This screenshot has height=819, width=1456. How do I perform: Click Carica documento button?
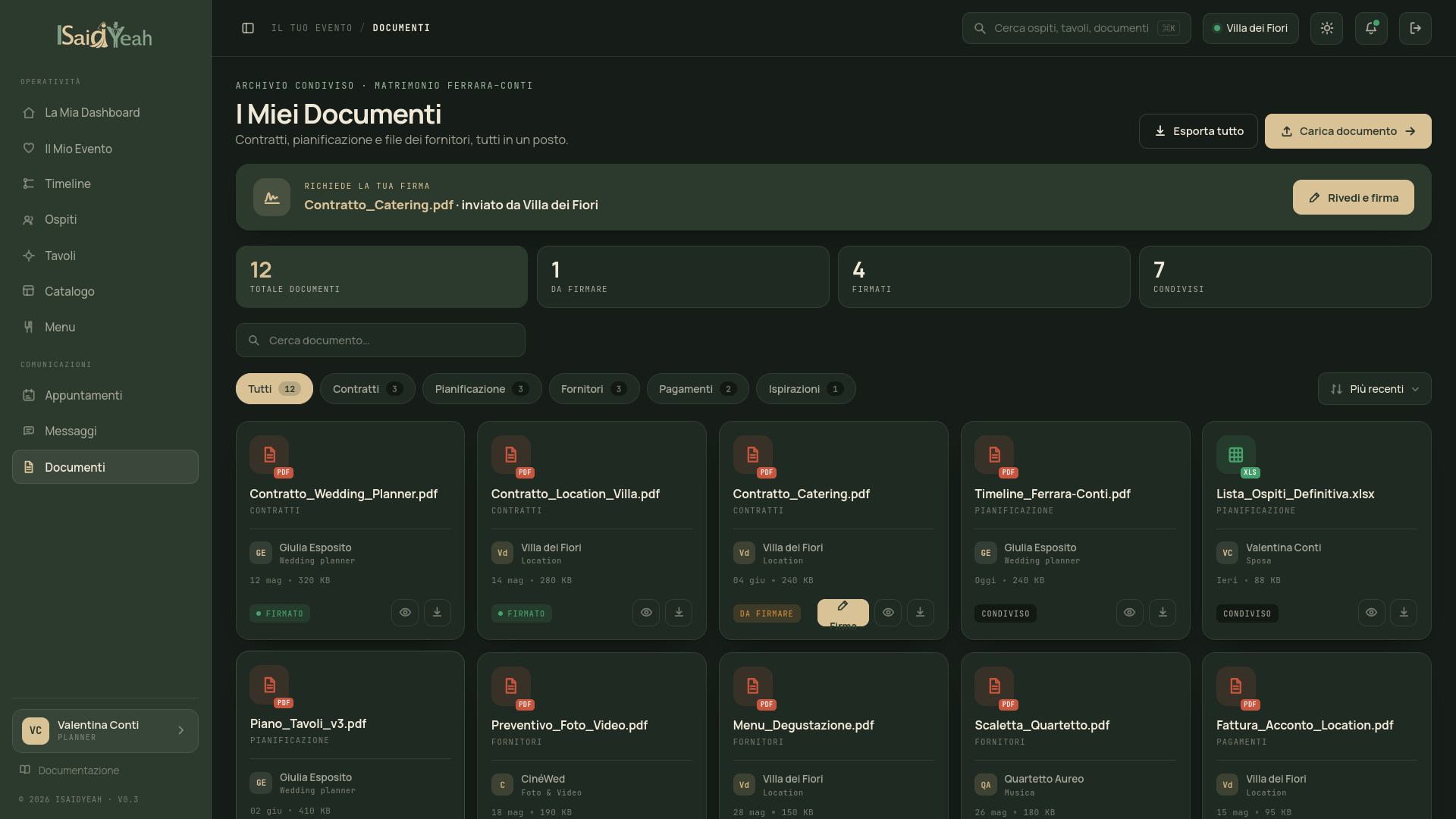1348,131
